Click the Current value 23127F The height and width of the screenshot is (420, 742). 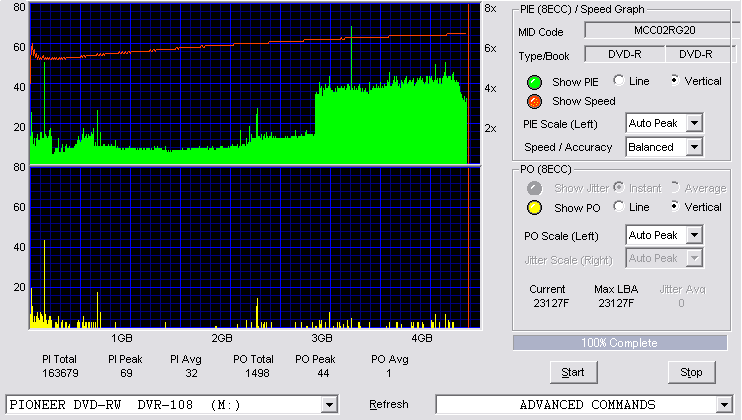[x=551, y=303]
